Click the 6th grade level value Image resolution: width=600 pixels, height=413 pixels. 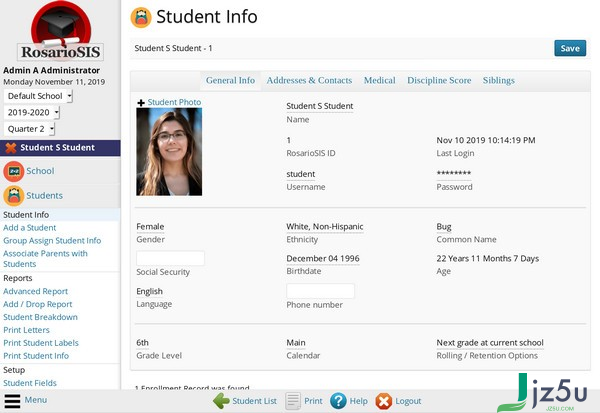[x=142, y=343]
